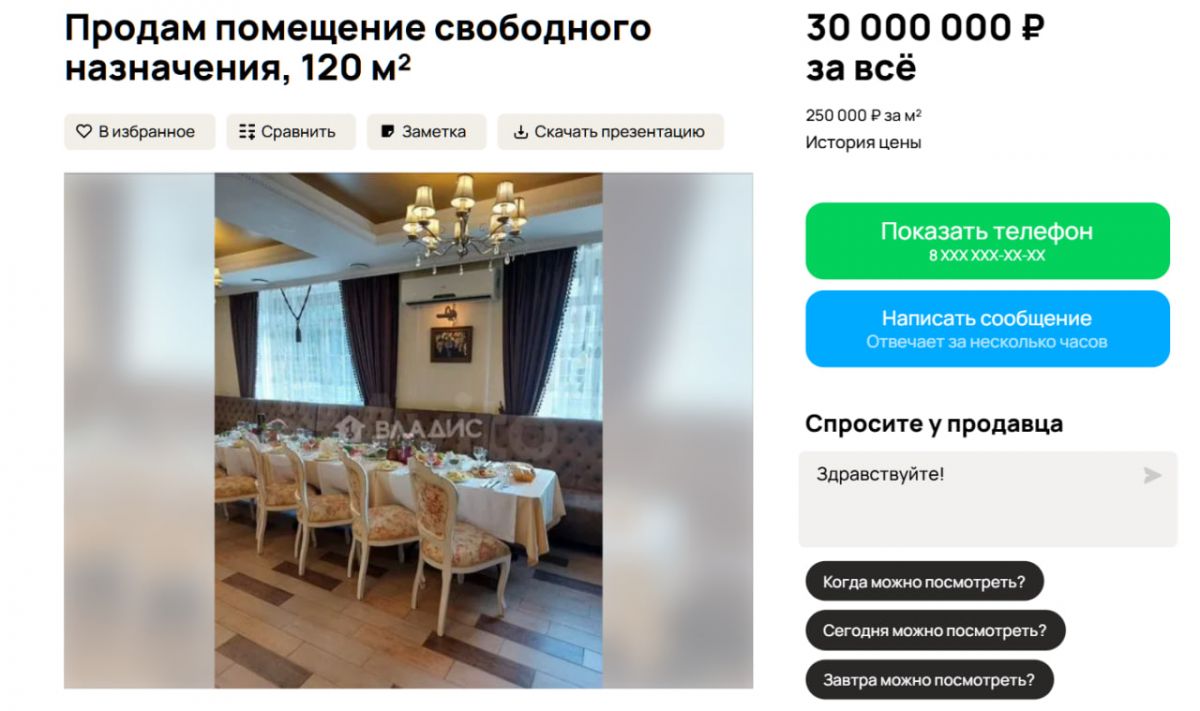1200x711 pixels.
Task: Add listing to favorites via В избранное
Action: [x=140, y=132]
